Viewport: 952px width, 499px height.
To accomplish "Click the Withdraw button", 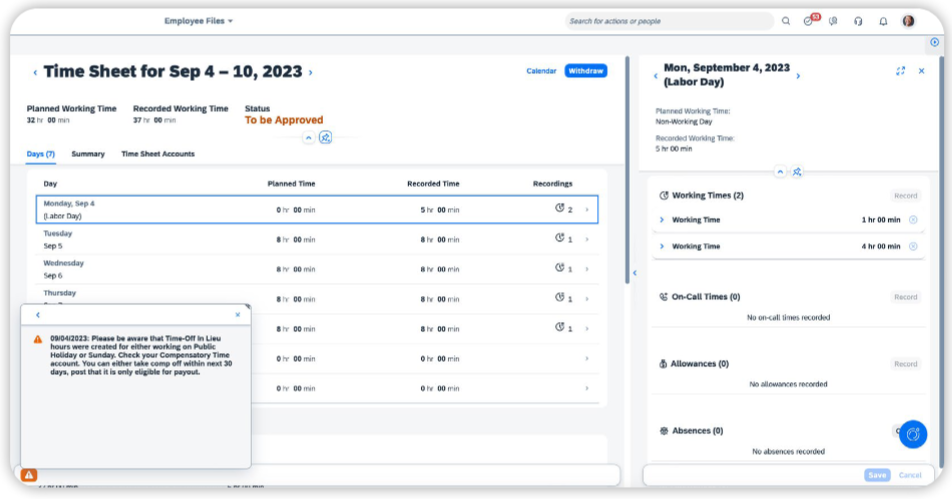I will [585, 71].
